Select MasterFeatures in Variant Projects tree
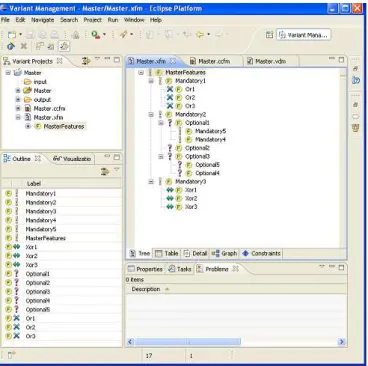This screenshot has height=366, width=368. point(64,126)
